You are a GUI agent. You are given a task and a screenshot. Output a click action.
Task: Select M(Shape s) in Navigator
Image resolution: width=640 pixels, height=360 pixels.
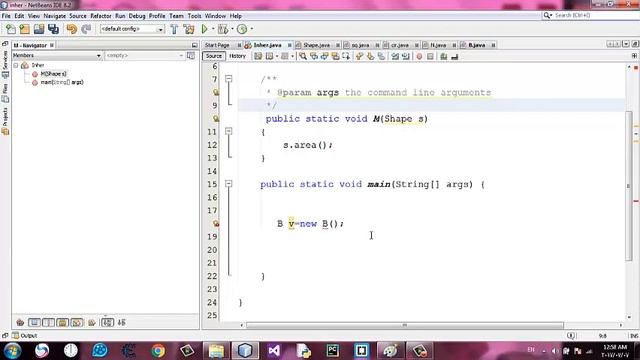click(x=53, y=74)
